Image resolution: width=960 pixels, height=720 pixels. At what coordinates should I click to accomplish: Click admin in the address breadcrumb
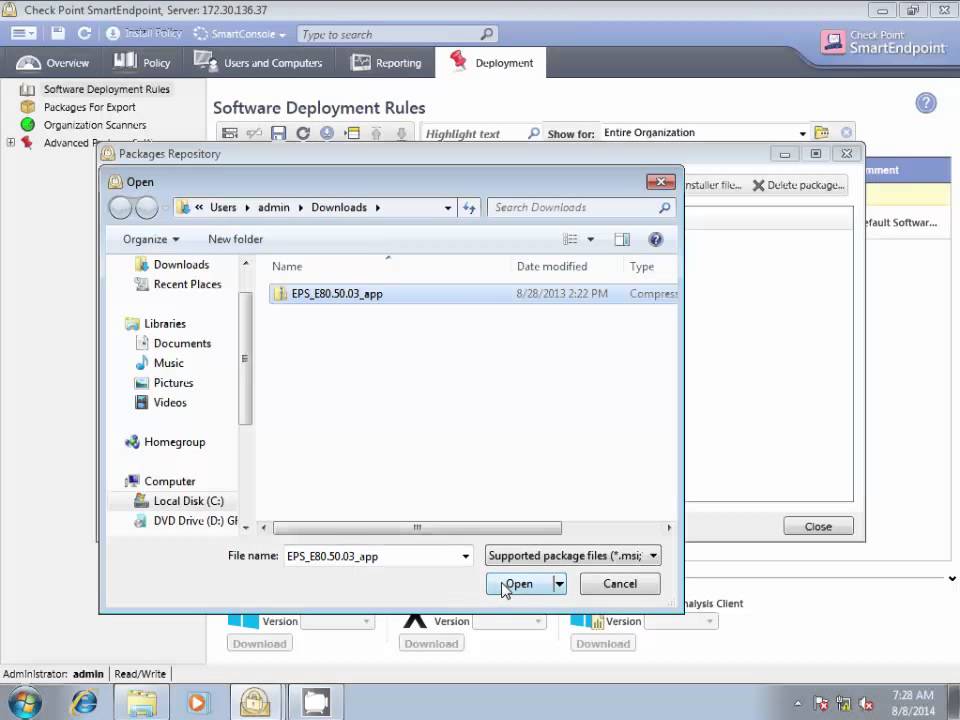274,208
